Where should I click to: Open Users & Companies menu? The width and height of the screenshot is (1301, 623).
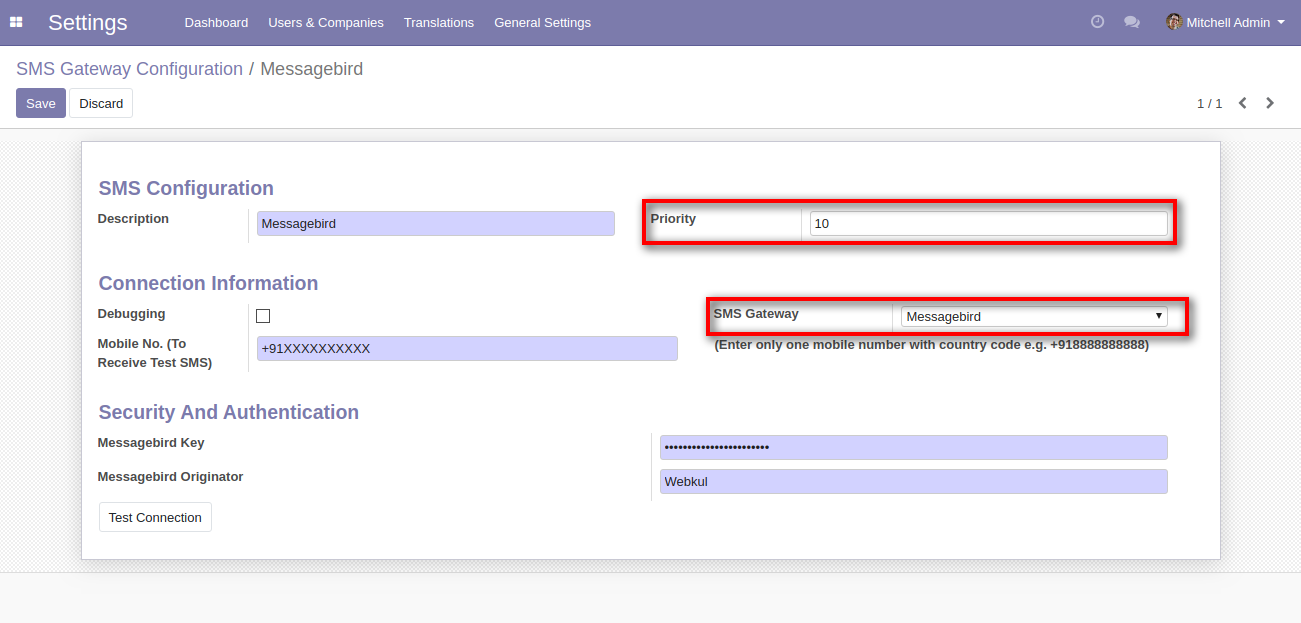(x=326, y=22)
